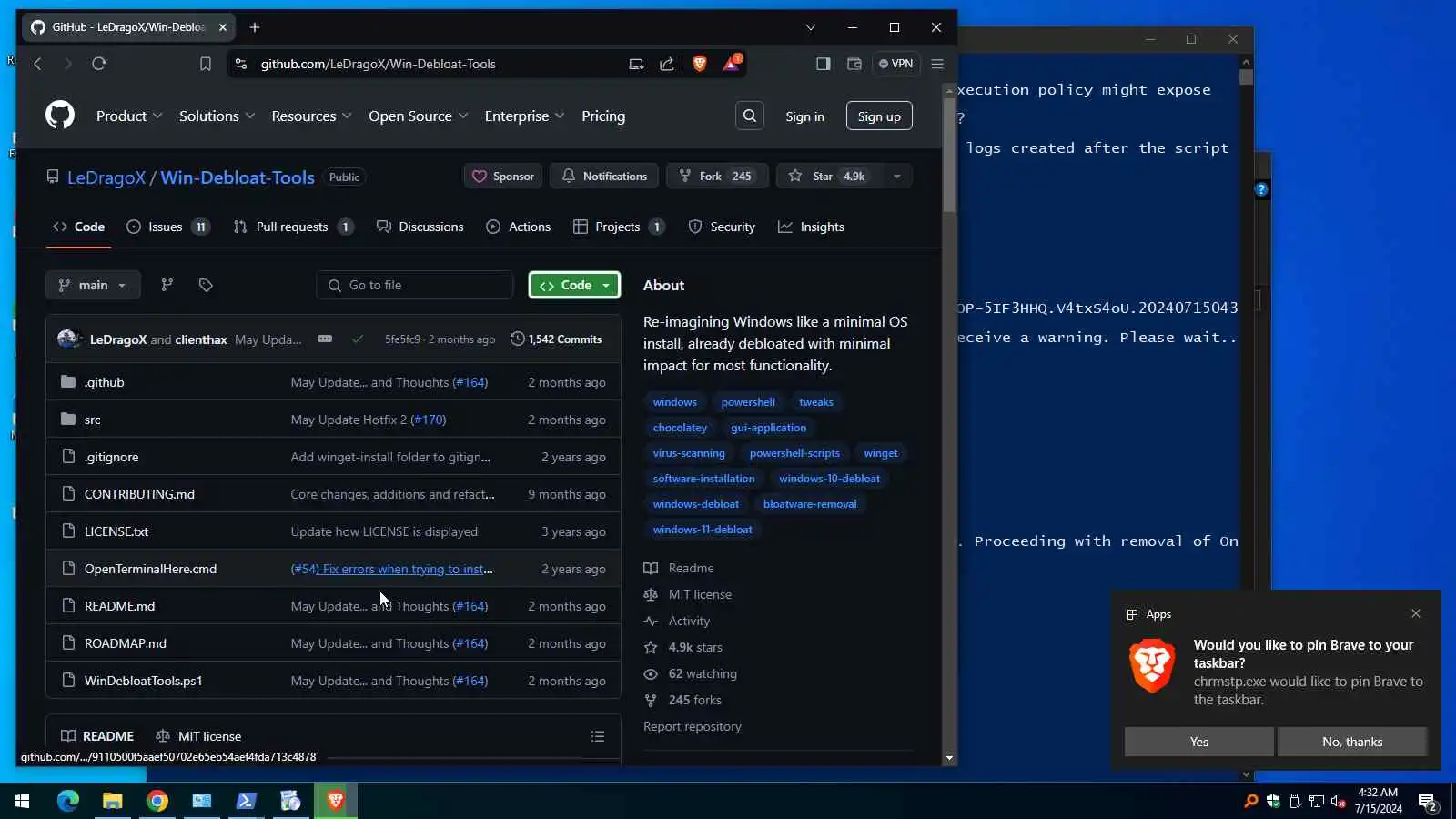Expand the Resources menu

tap(311, 116)
